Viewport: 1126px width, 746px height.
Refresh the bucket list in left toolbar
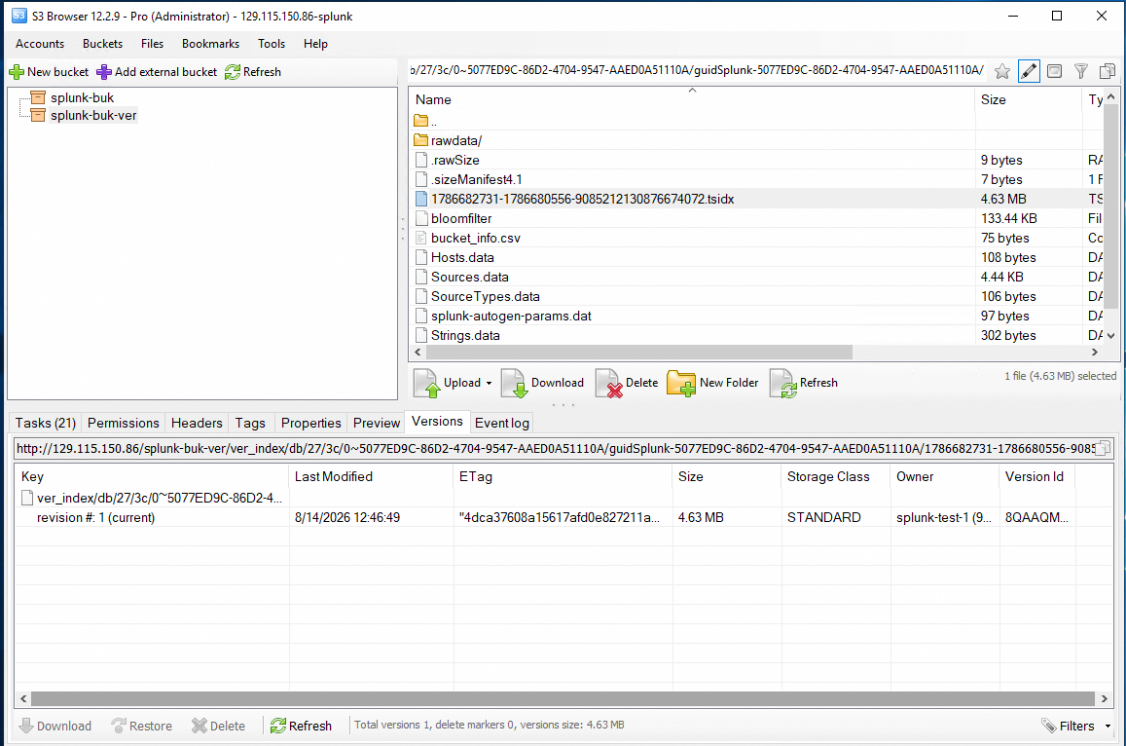point(253,72)
